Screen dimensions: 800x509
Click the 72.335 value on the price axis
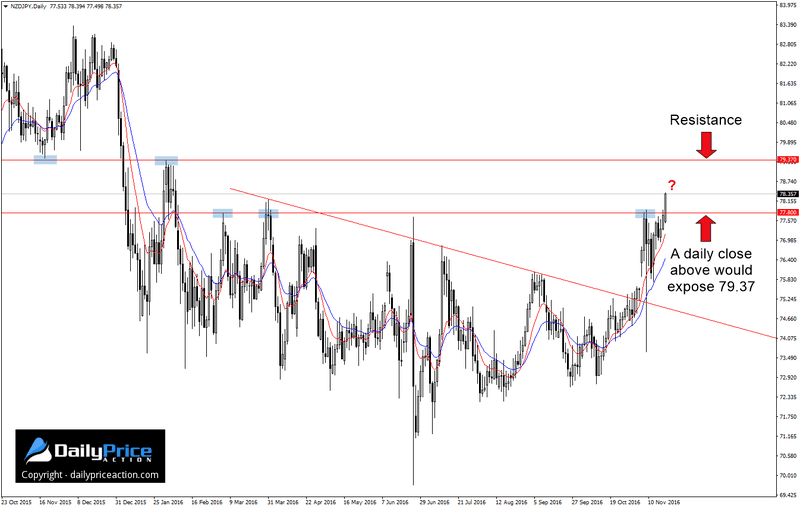(x=788, y=397)
